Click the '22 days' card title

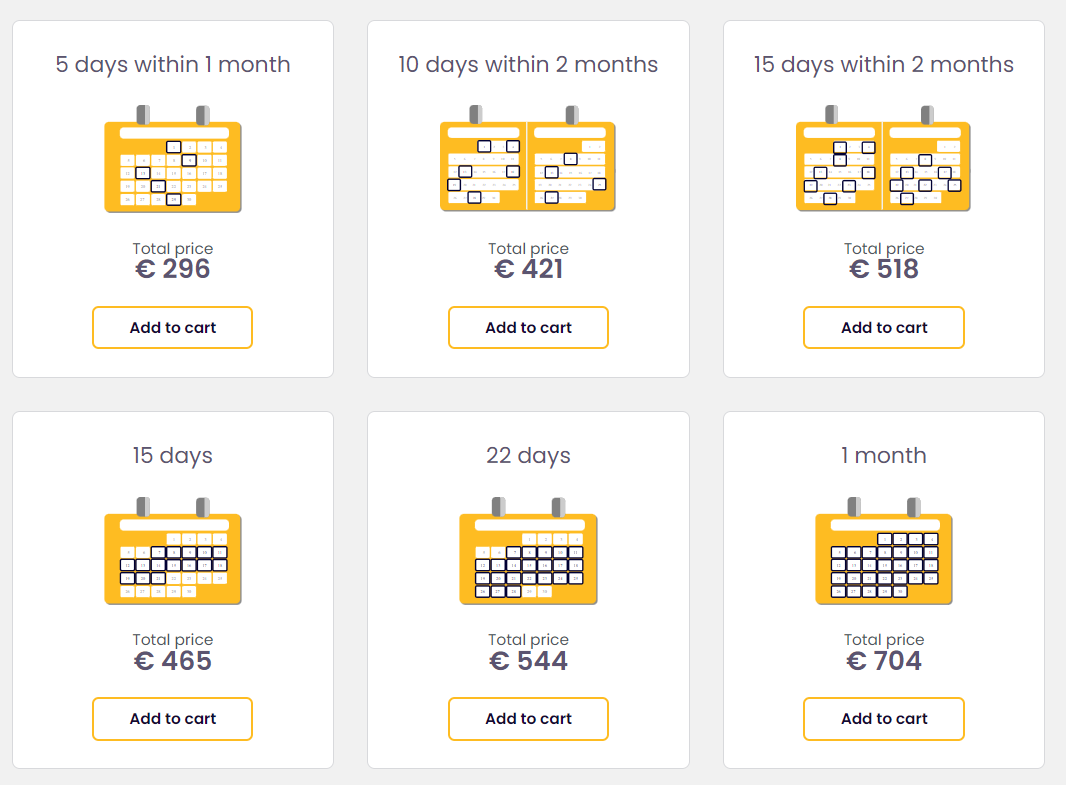coord(528,456)
